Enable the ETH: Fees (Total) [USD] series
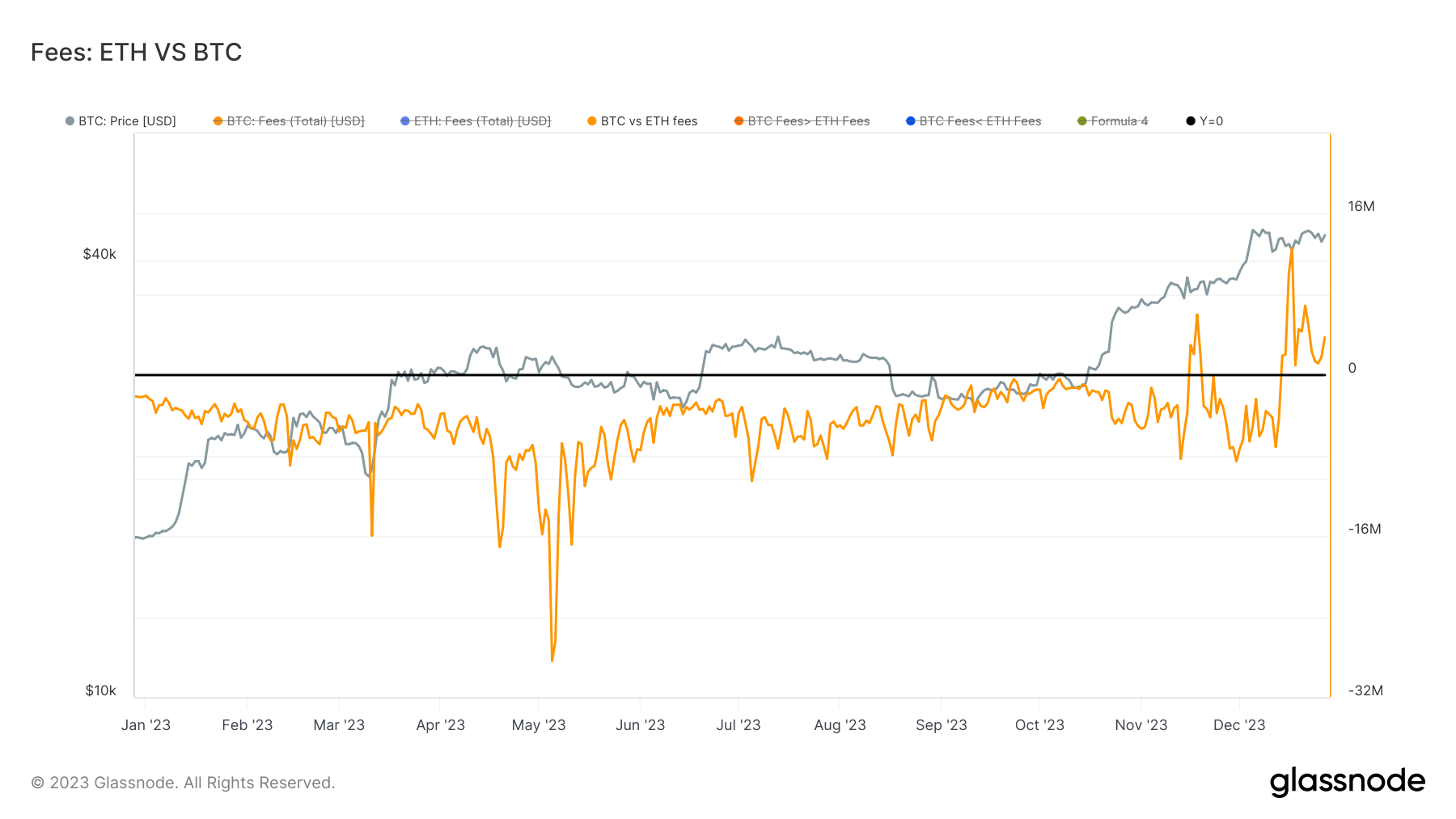 (x=483, y=120)
